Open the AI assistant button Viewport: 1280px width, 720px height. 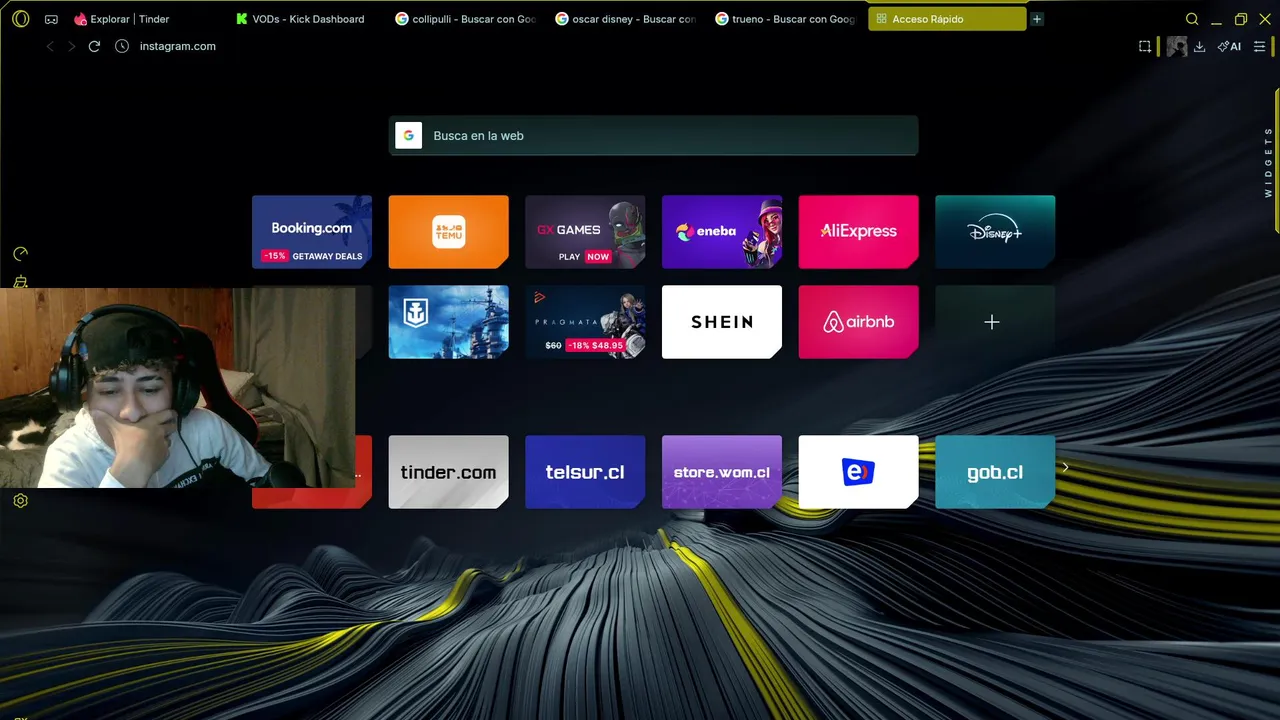(1229, 46)
